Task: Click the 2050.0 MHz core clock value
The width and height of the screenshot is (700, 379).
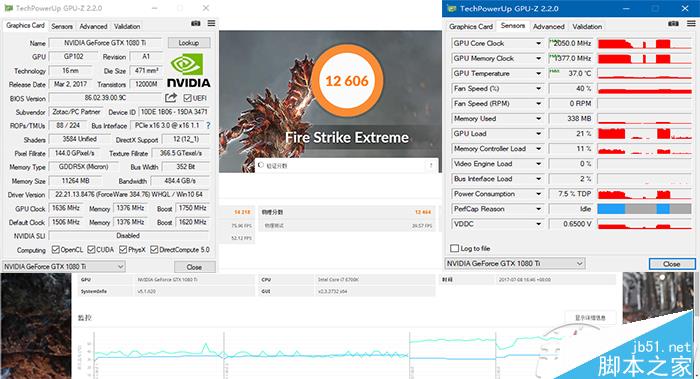Action: pyautogui.click(x=571, y=43)
